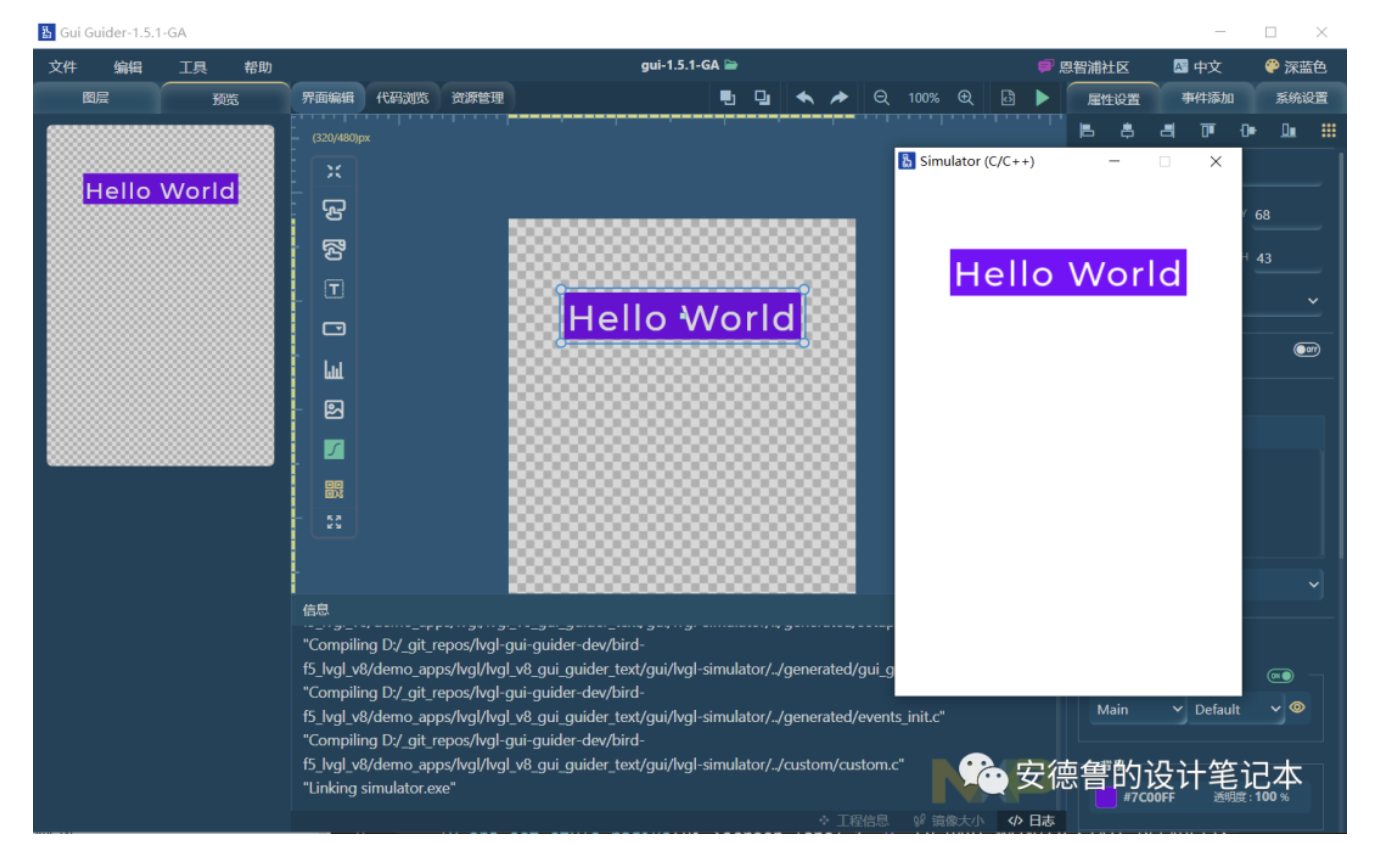Image resolution: width=1390 pixels, height=844 pixels.
Task: Open the project folder icon next to title
Action: point(731,65)
